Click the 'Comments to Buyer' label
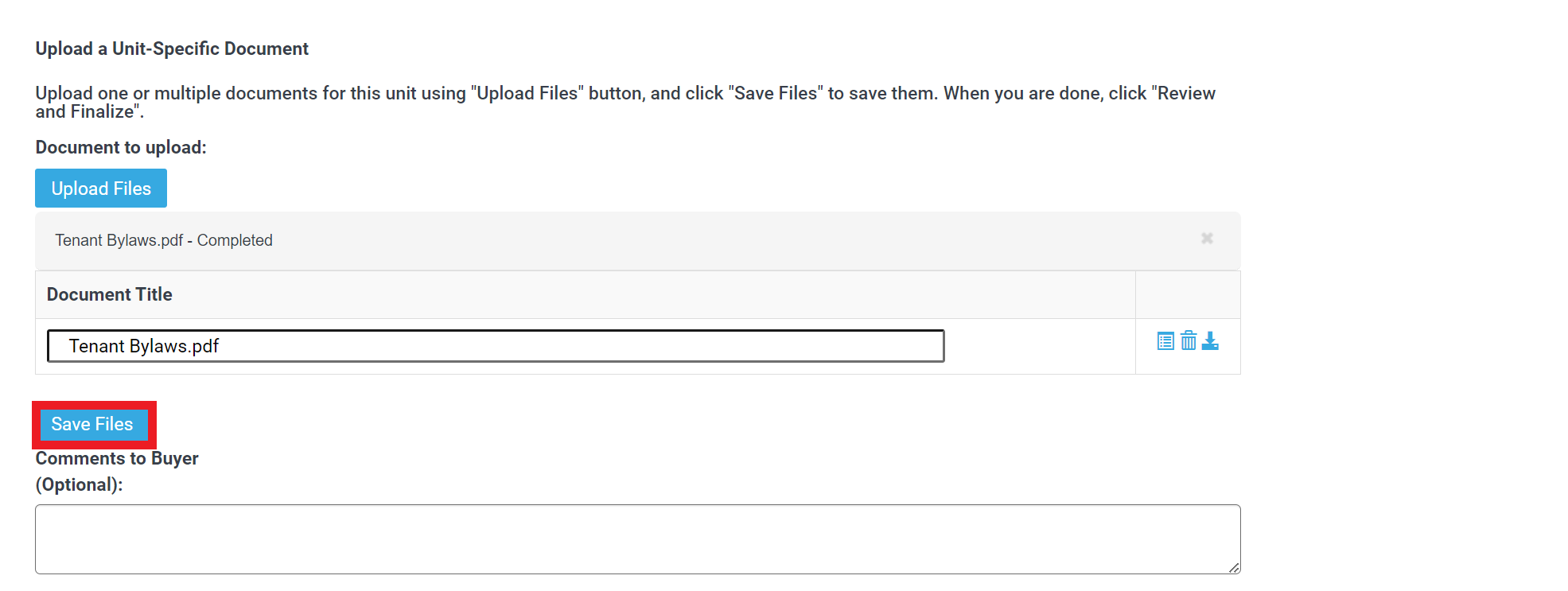The width and height of the screenshot is (1568, 591). coord(117,459)
